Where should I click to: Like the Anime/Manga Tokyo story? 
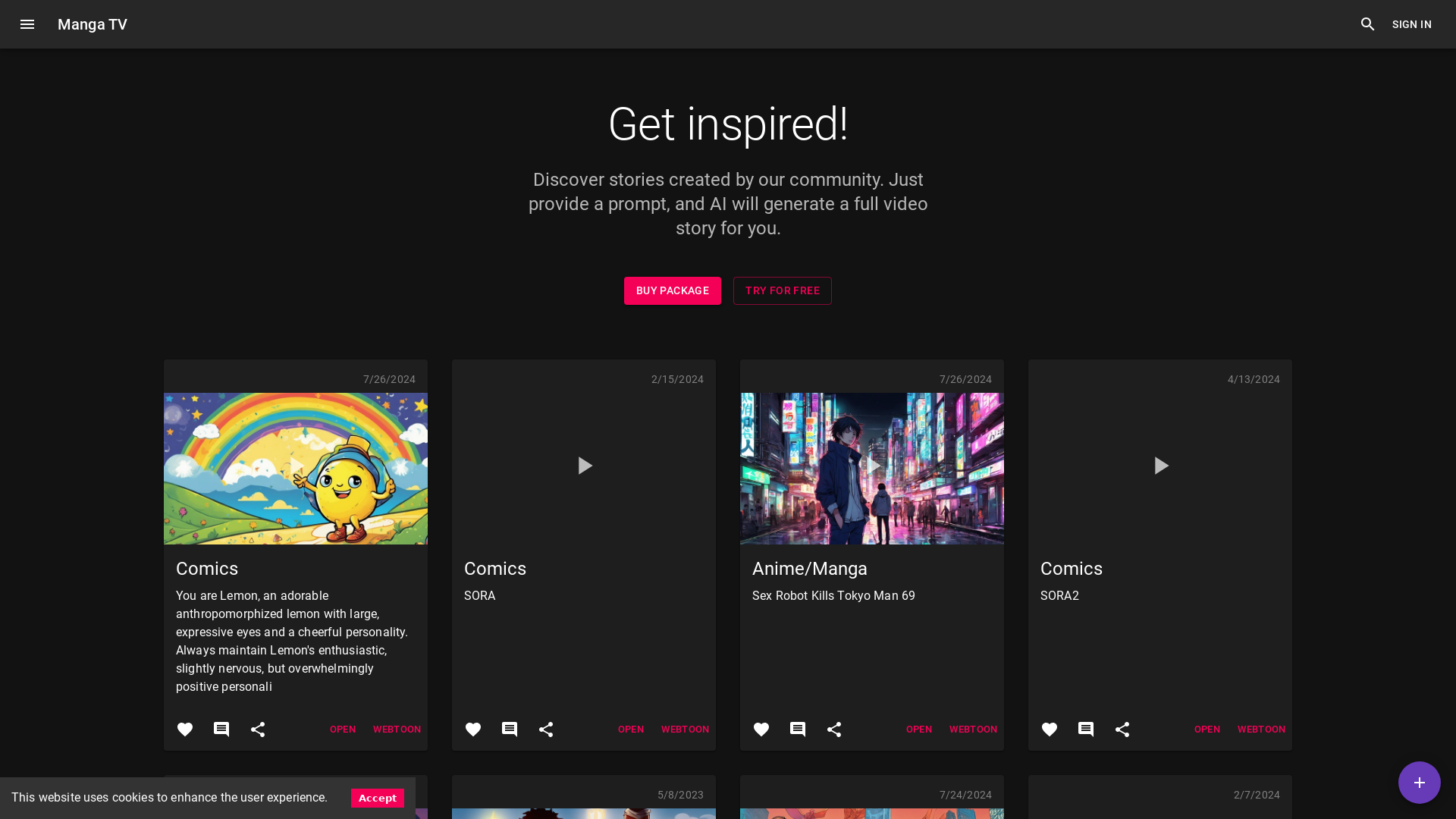tap(761, 730)
